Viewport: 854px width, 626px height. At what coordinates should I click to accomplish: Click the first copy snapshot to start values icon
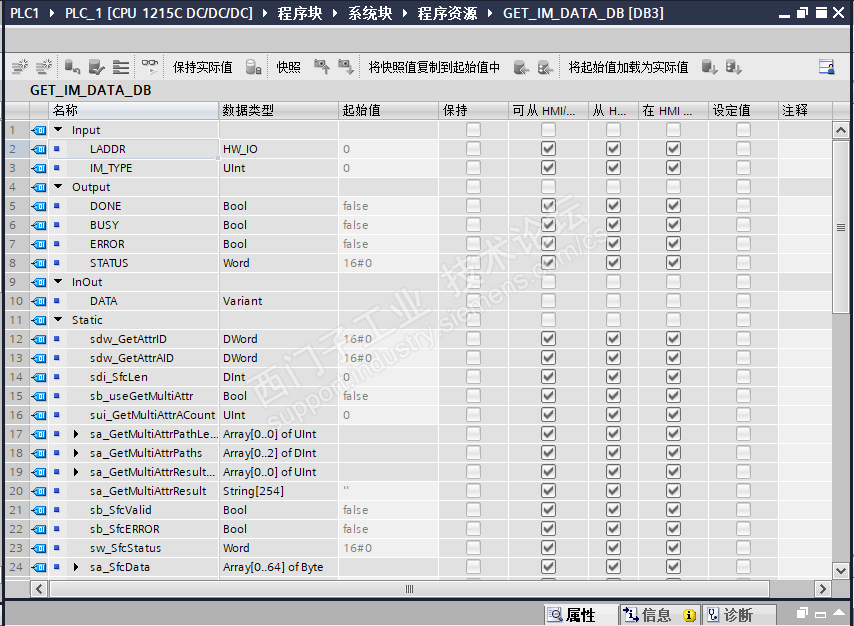coord(521,67)
